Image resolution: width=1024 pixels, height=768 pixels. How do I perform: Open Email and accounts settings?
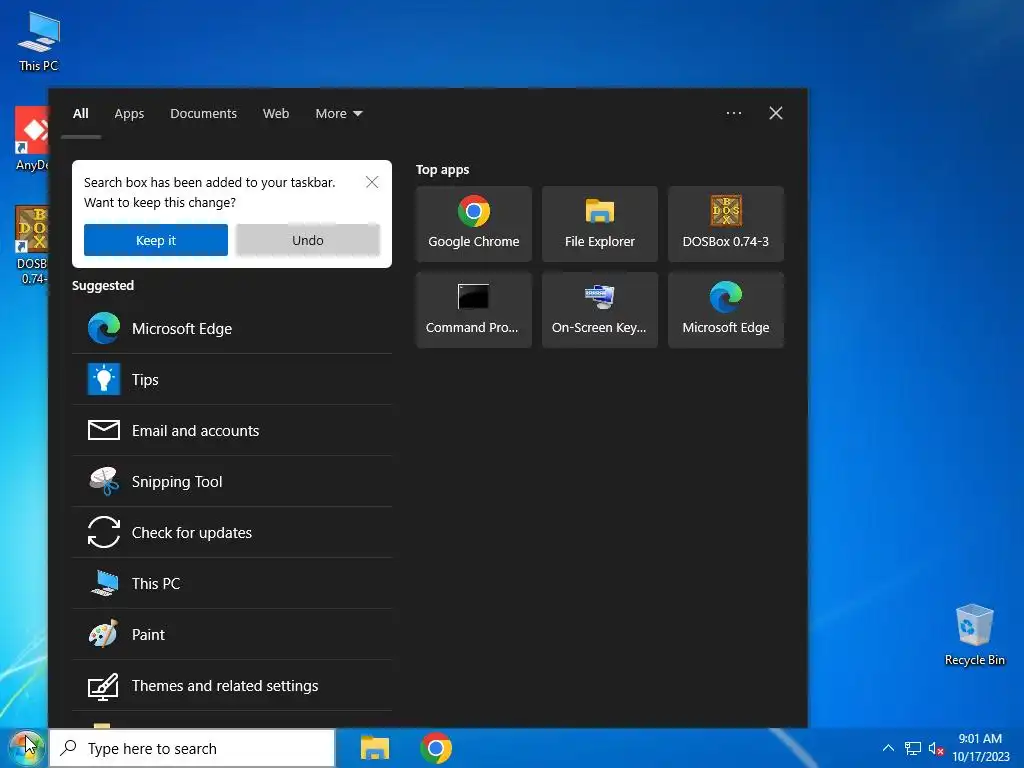232,430
